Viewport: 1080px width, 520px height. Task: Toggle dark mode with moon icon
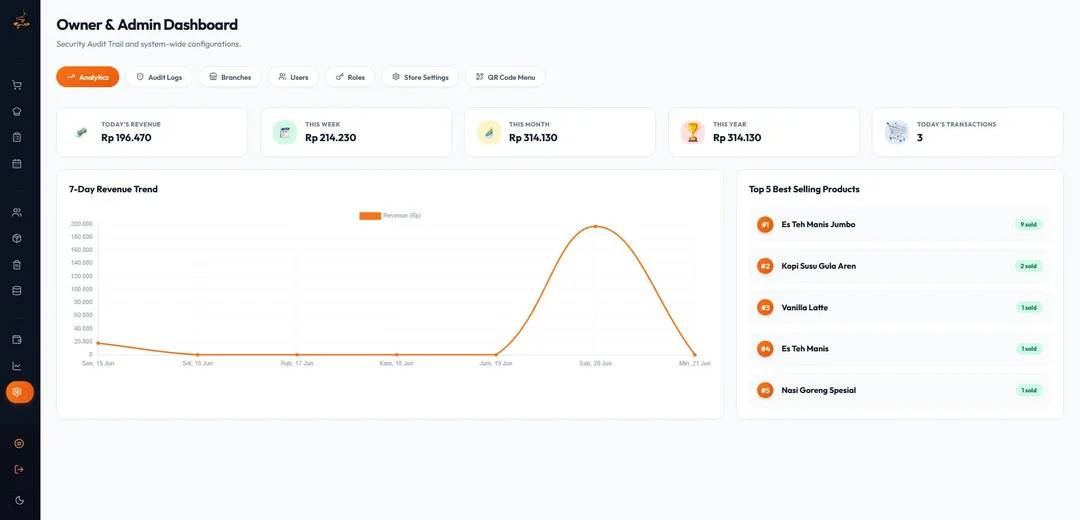point(19,500)
